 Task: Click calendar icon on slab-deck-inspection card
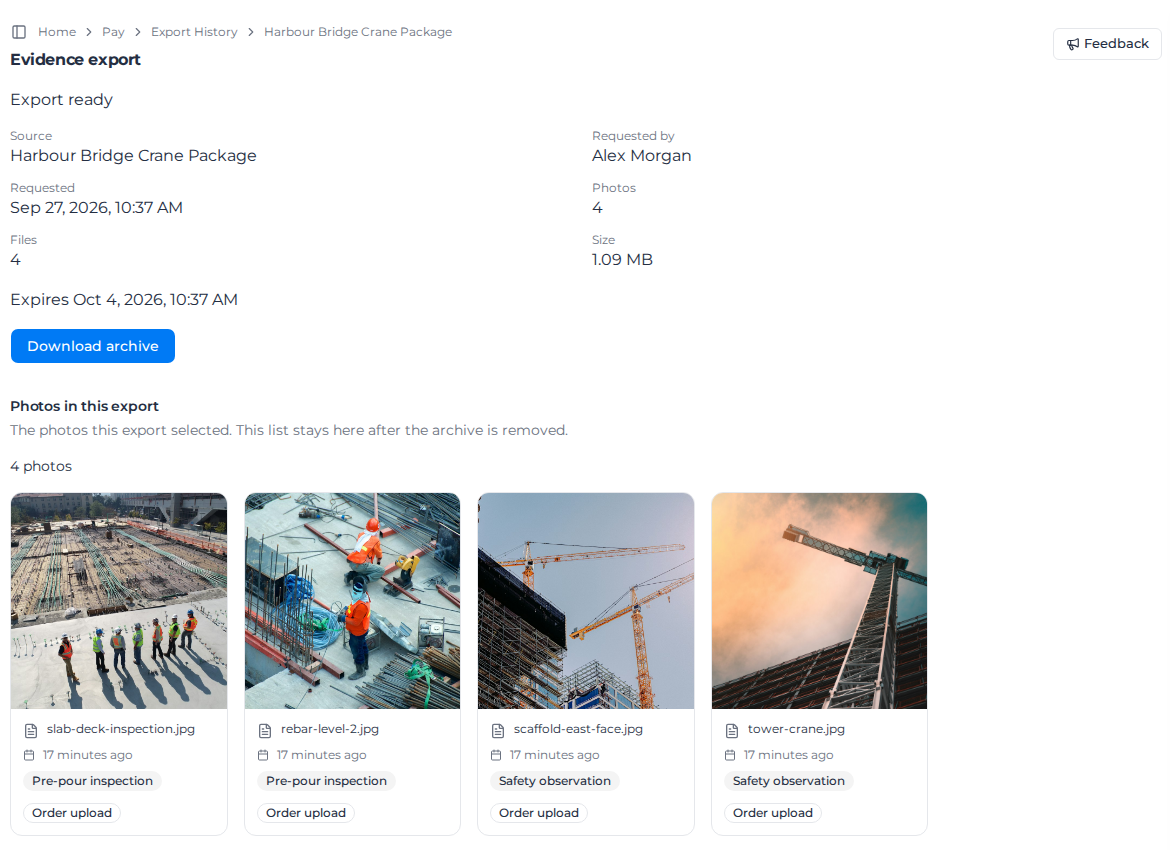coord(29,755)
